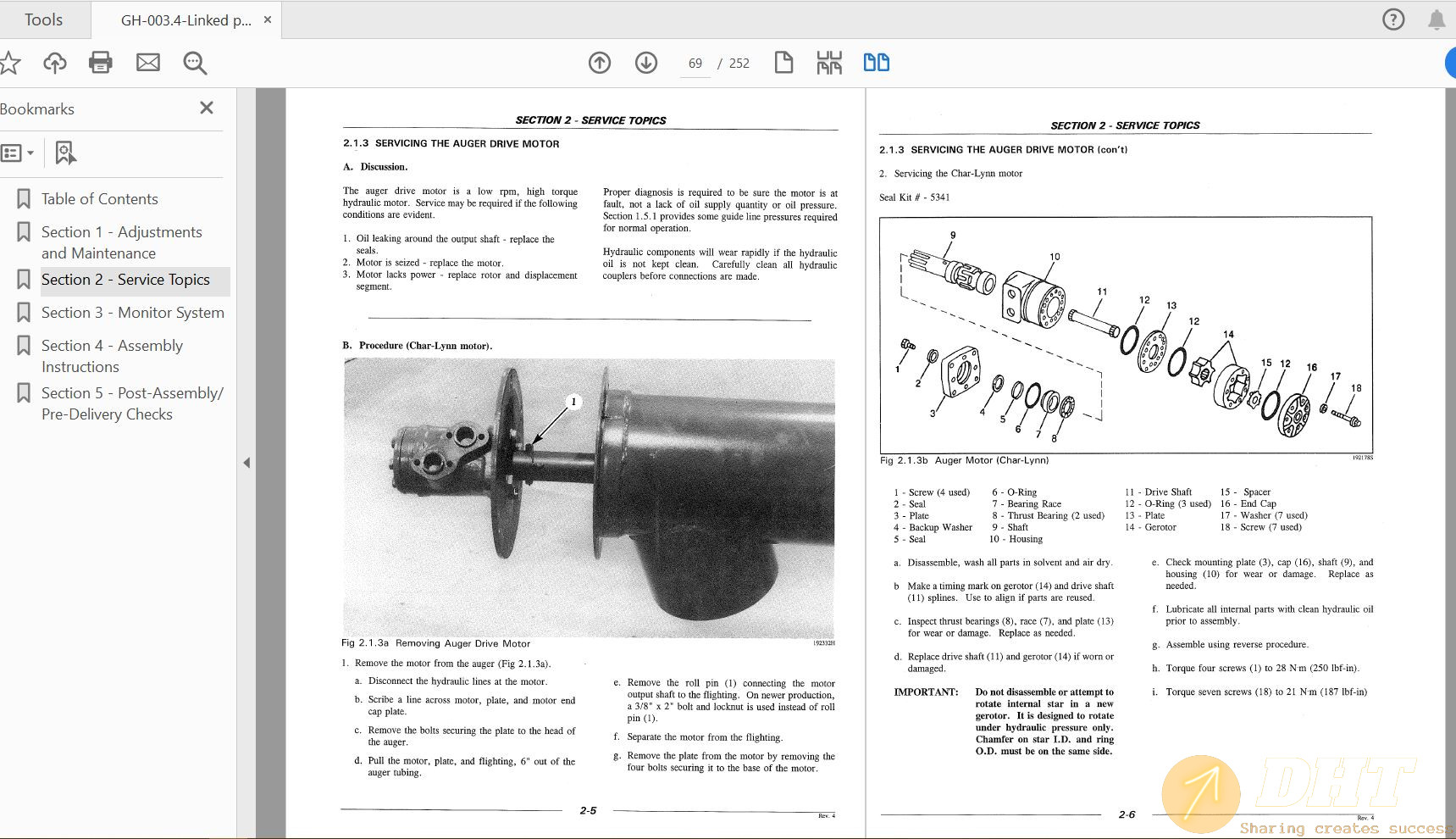This screenshot has width=1456, height=839.
Task: Open Table of Contents bookmark
Action: point(99,199)
